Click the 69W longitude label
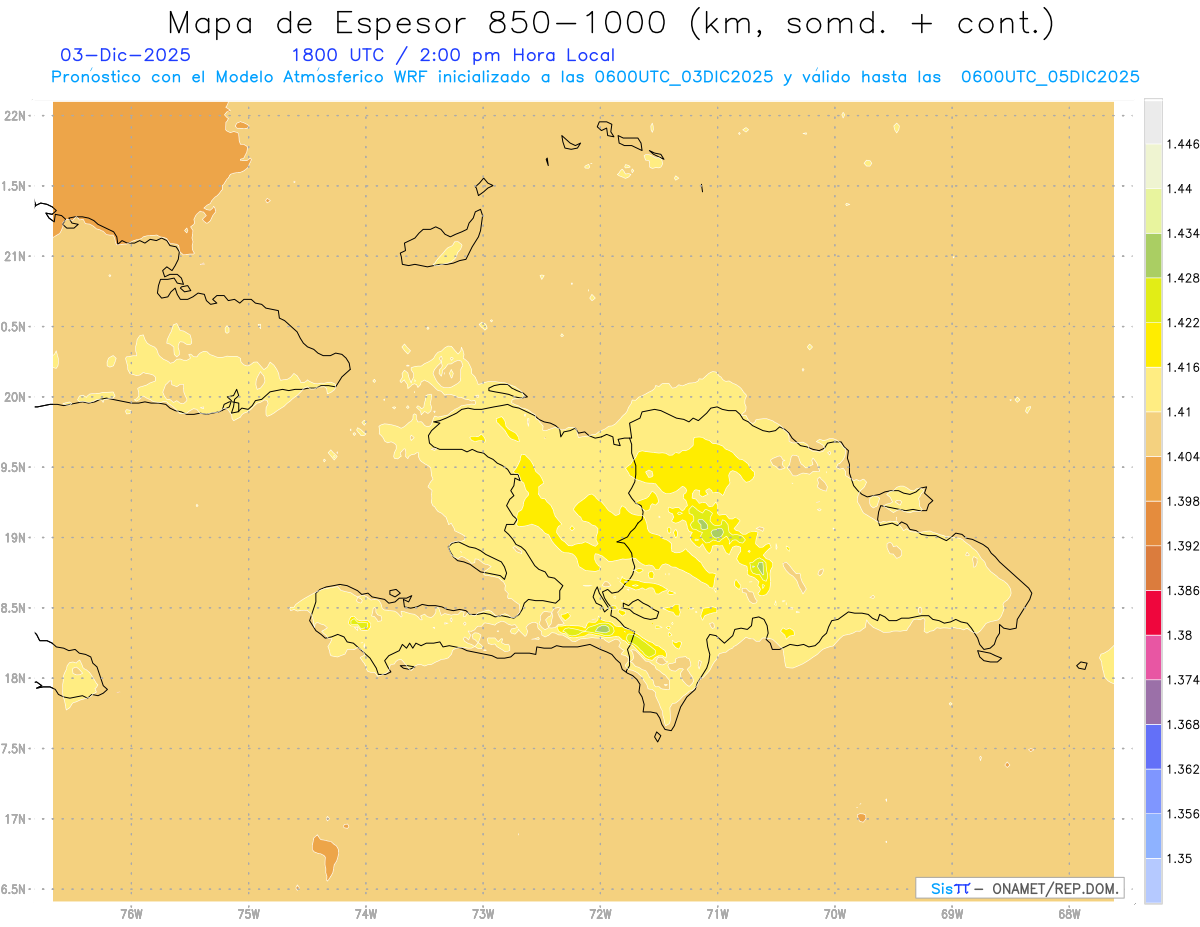This screenshot has width=1200, height=927. pos(952,913)
